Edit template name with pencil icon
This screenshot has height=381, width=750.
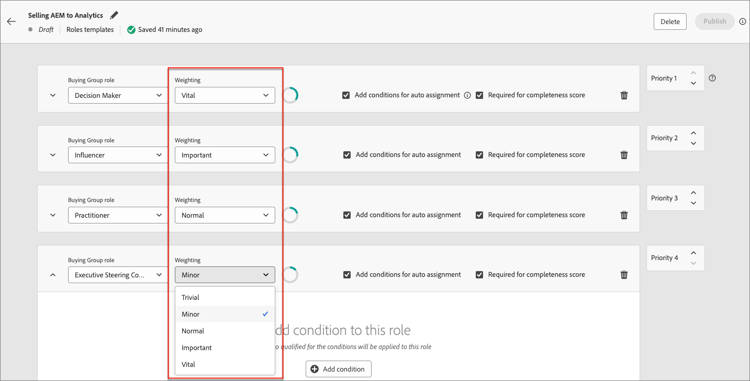pos(114,15)
